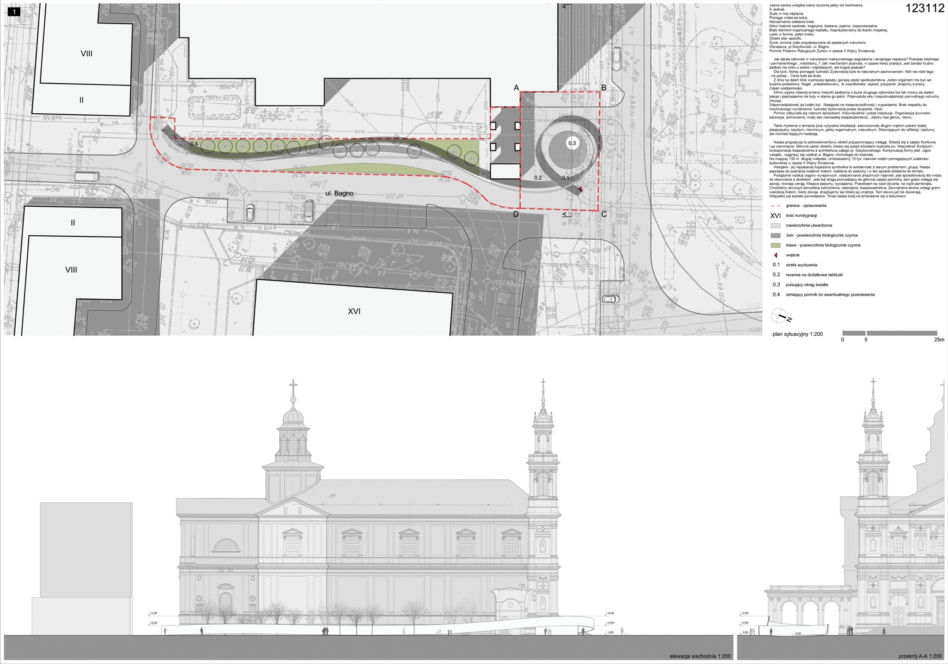Click the 'nawierzchnia utwardzona' legend label
The height and width of the screenshot is (664, 948).
(x=810, y=226)
